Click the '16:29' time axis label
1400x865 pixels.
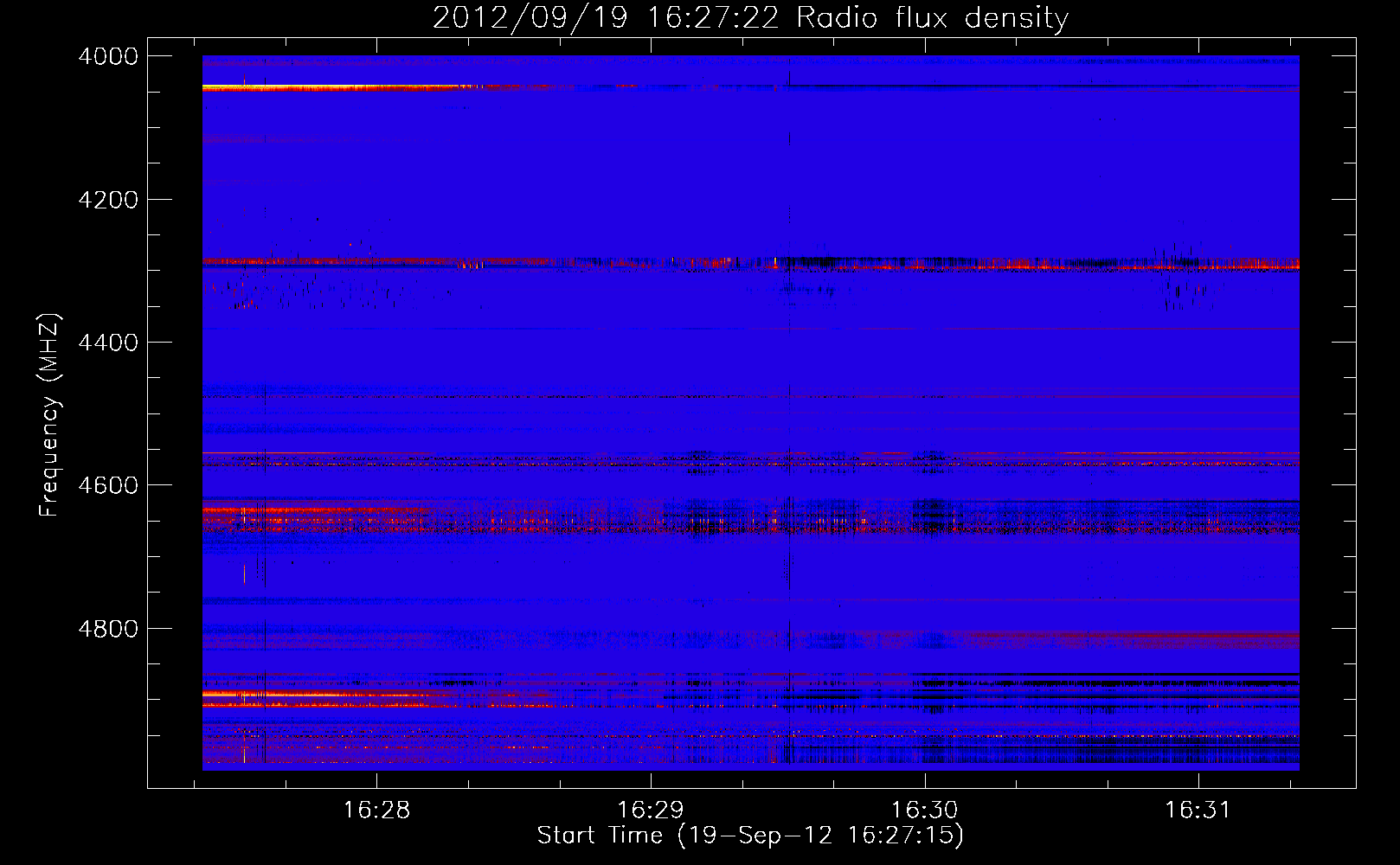650,811
